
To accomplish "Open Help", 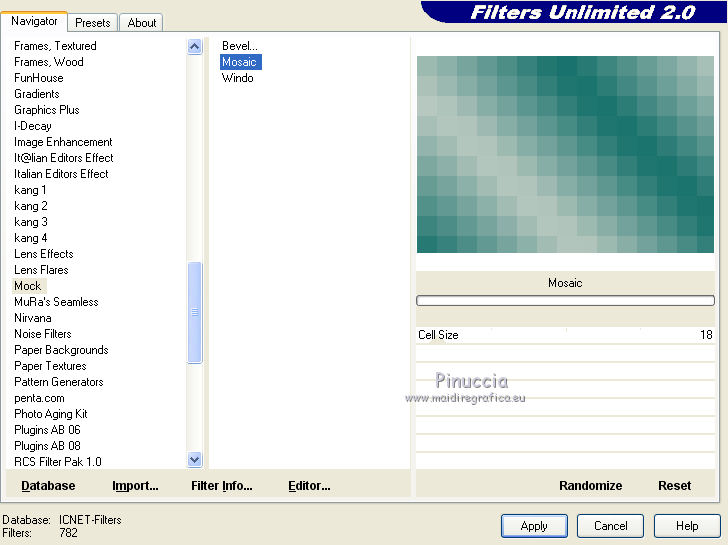I will click(687, 526).
